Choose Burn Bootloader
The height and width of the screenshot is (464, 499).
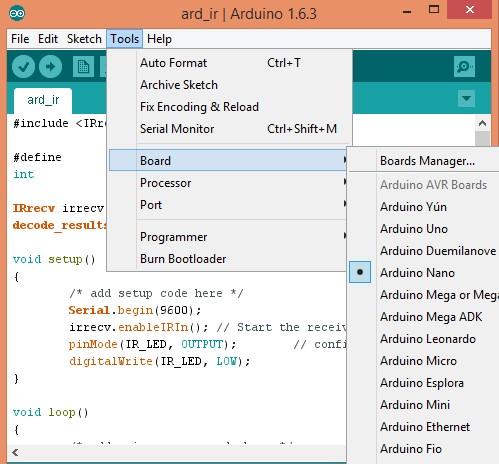click(x=227, y=259)
